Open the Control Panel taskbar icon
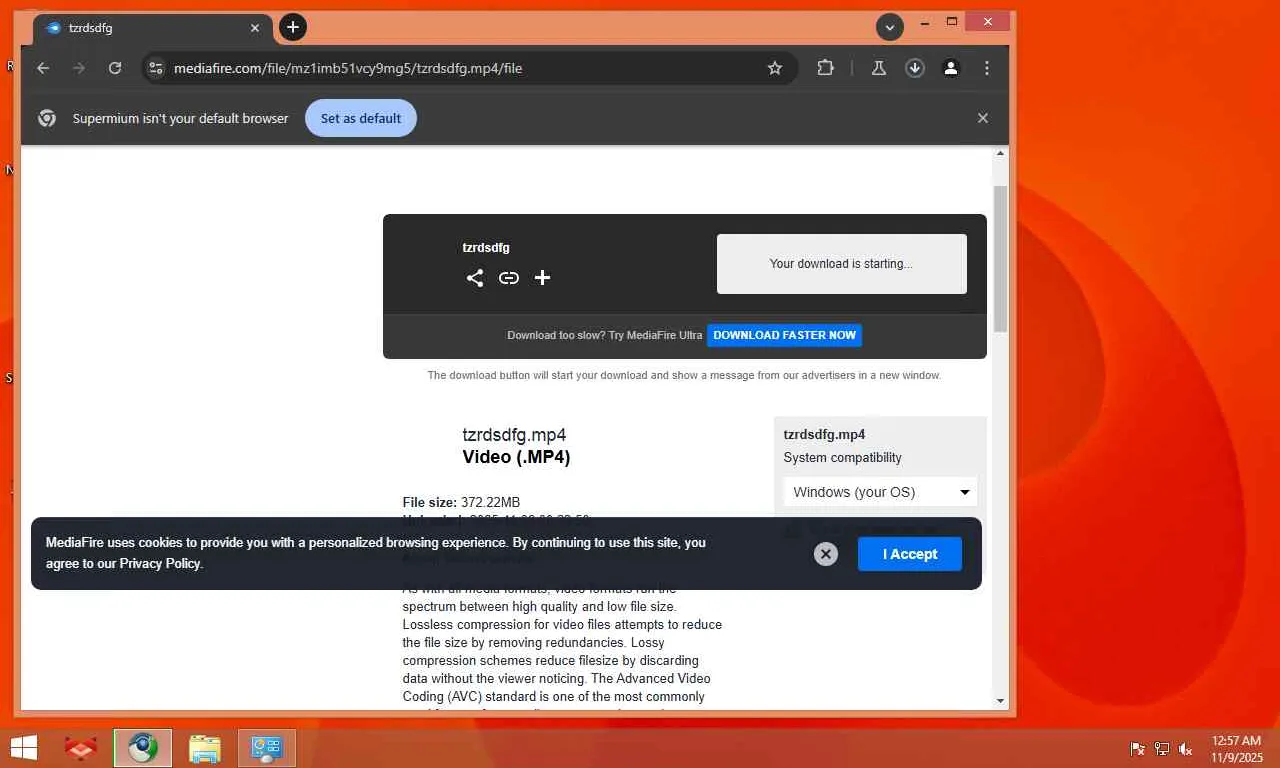1280x768 pixels. [267, 748]
